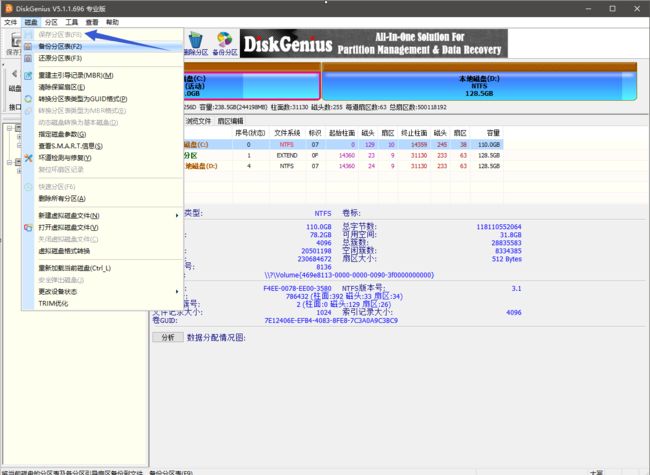
Task: Click the 数据分配情况图 label
Action: (x=216, y=338)
